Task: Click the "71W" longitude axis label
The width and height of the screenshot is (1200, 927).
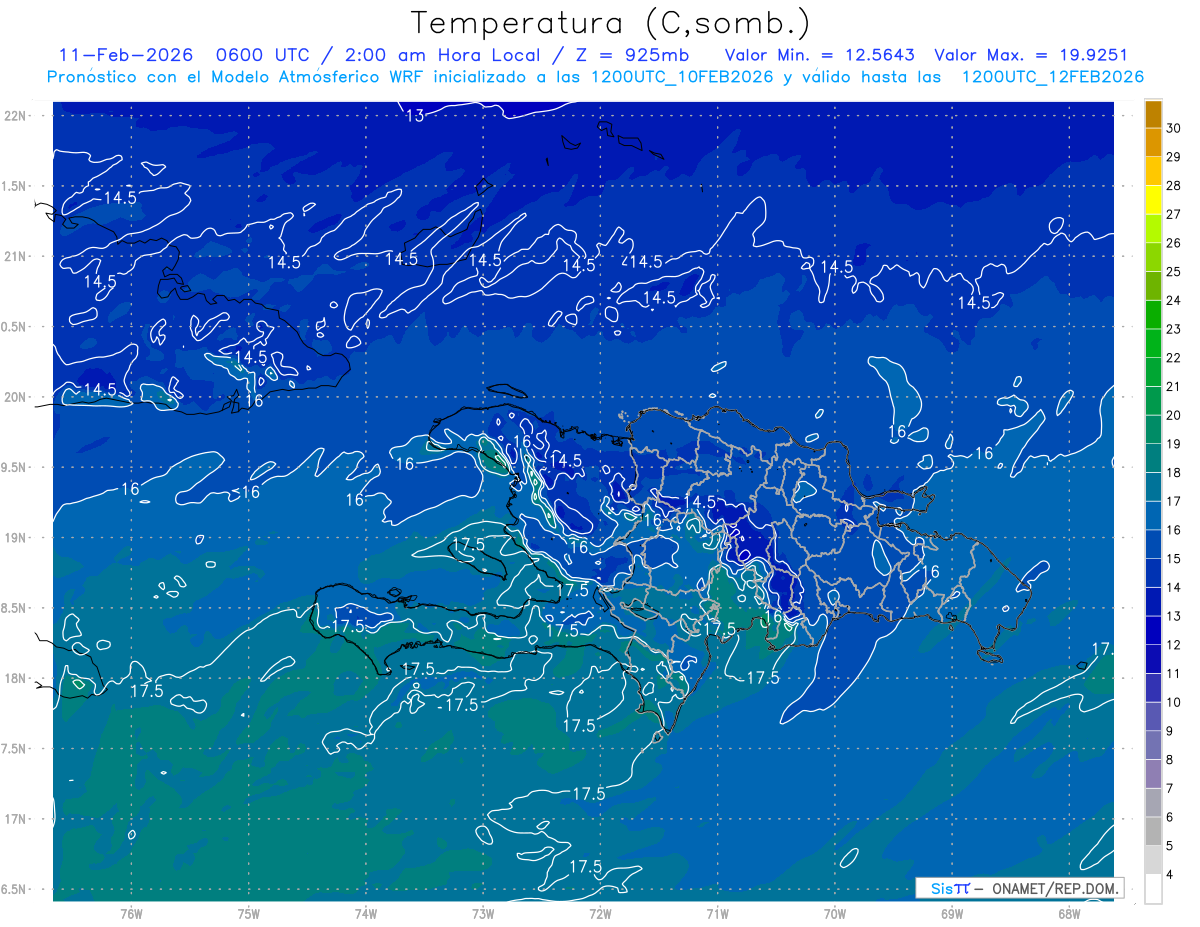Action: 717,913
